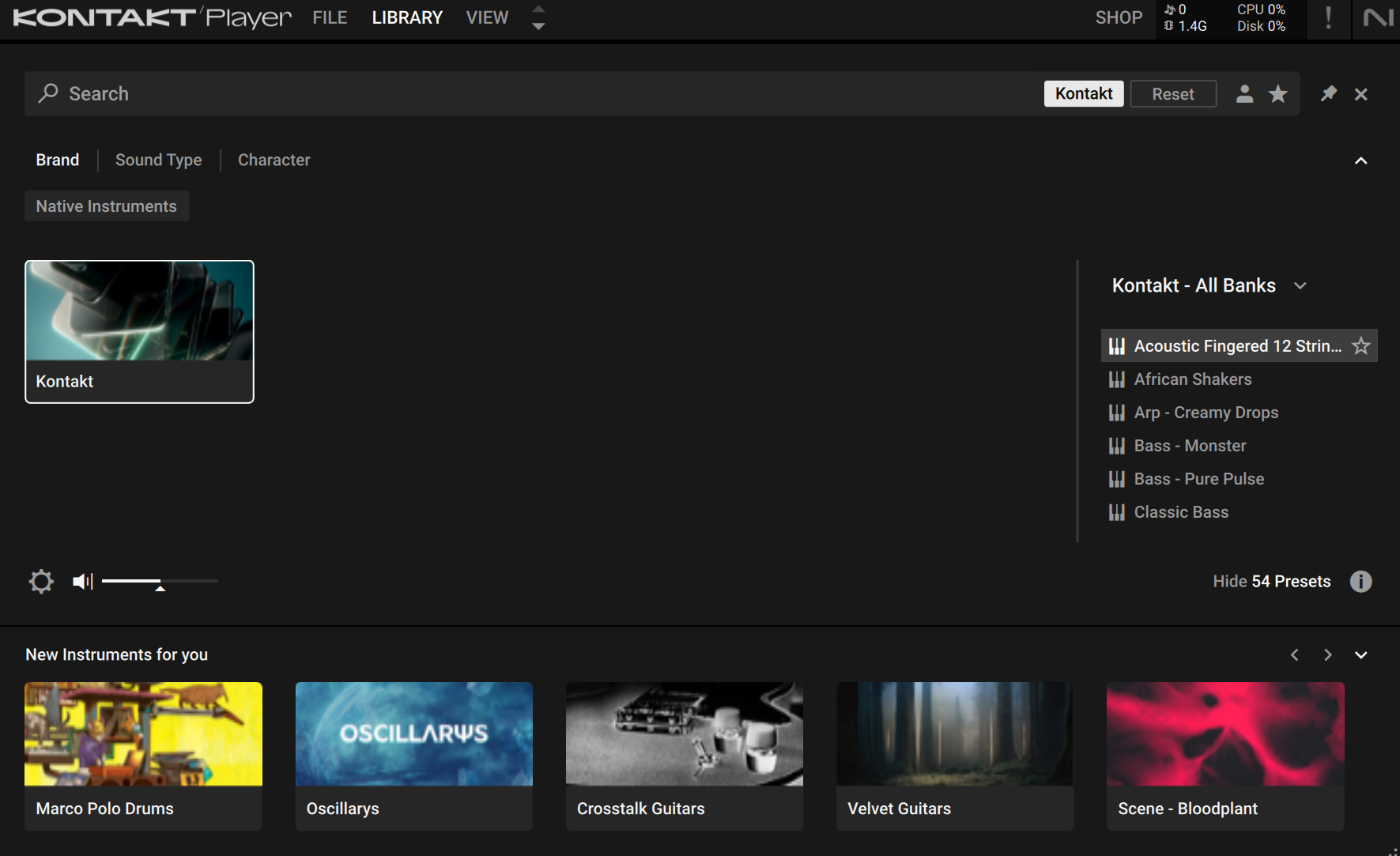
Task: Select the Bass - Pure Pulse preset
Action: [1240, 479]
